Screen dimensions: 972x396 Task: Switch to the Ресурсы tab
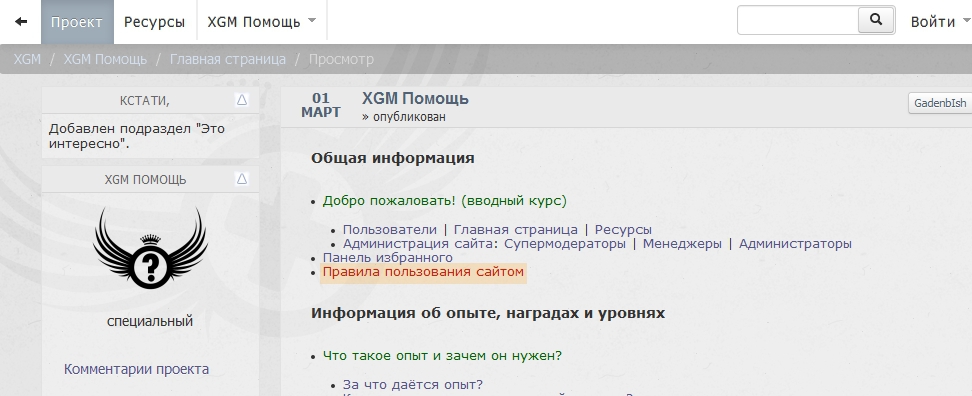(x=154, y=22)
